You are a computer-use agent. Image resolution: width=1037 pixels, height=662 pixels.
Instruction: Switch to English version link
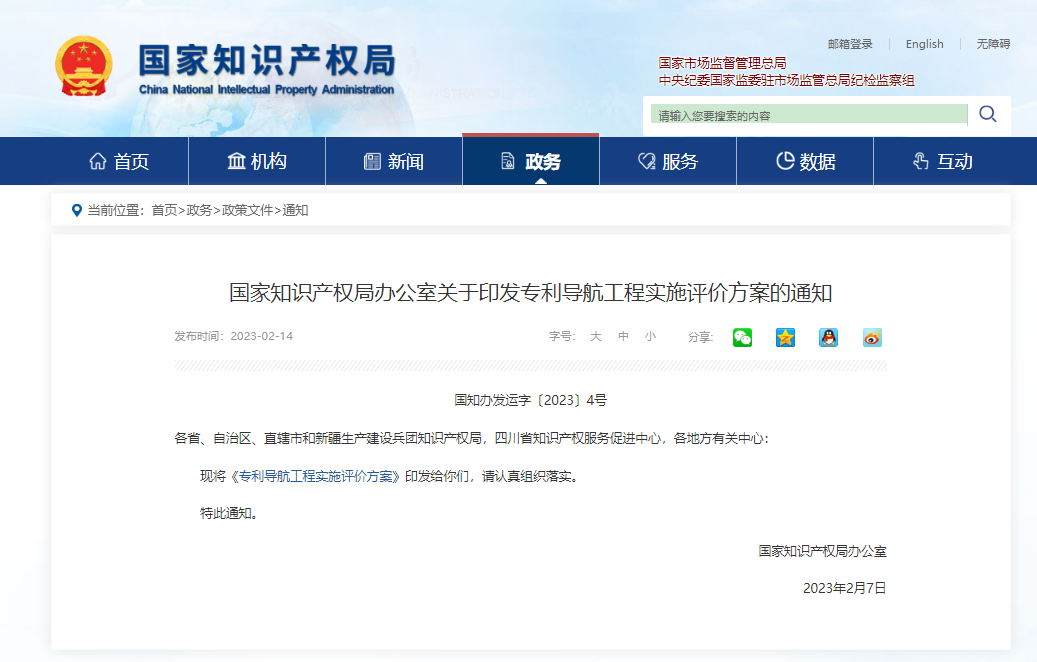click(925, 44)
